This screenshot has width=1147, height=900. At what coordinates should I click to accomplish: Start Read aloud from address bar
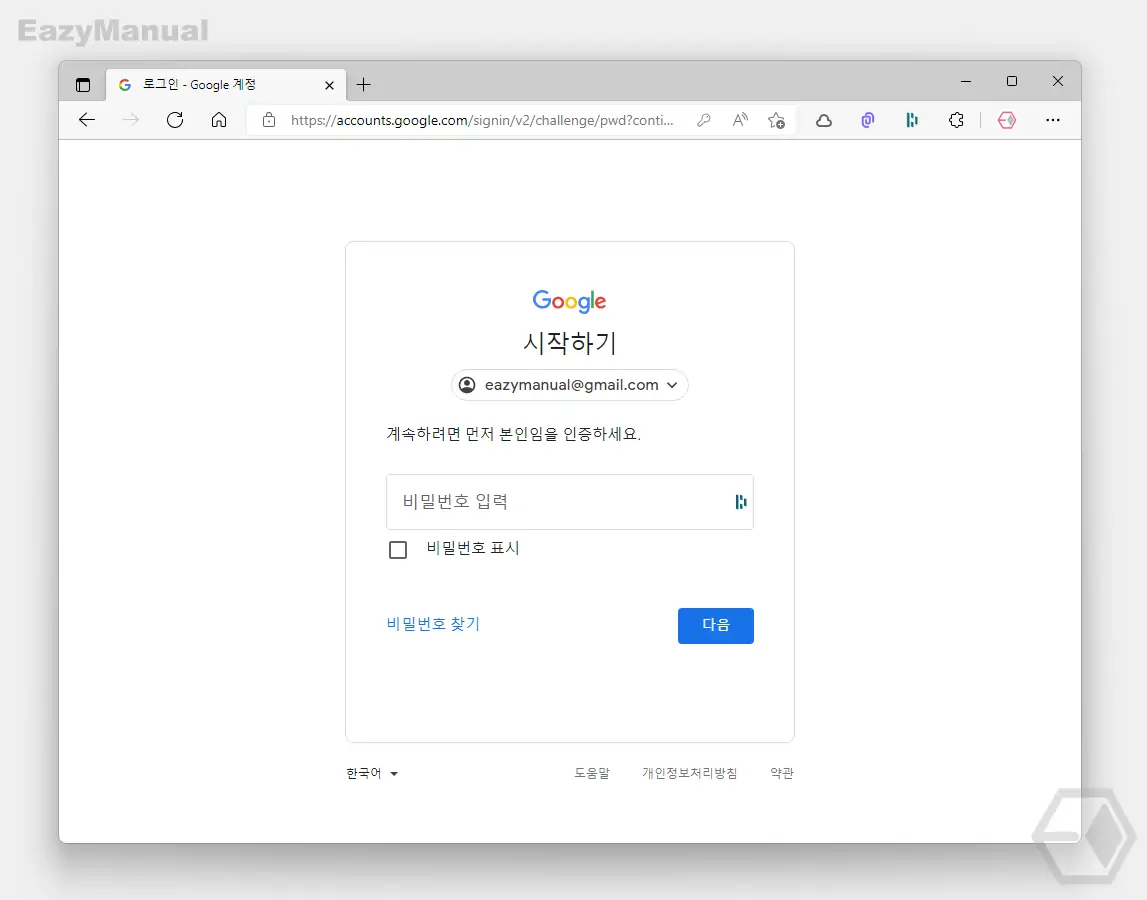740,120
